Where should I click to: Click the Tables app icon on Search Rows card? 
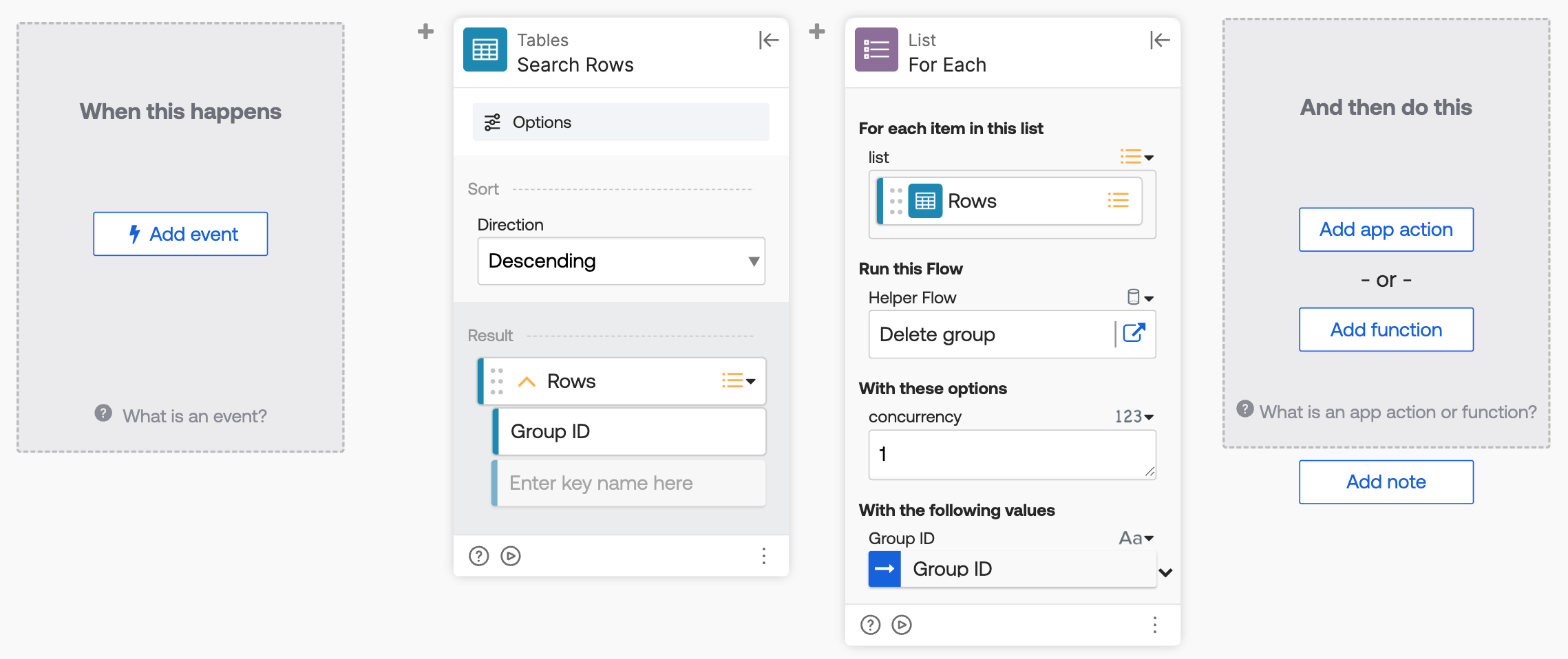coord(485,50)
